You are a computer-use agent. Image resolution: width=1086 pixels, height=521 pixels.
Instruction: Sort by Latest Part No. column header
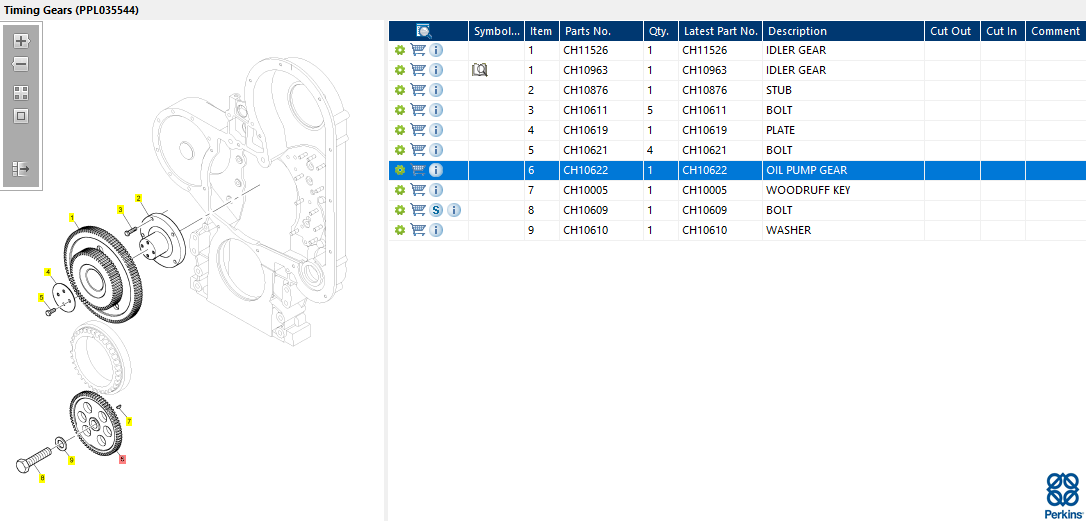(720, 31)
